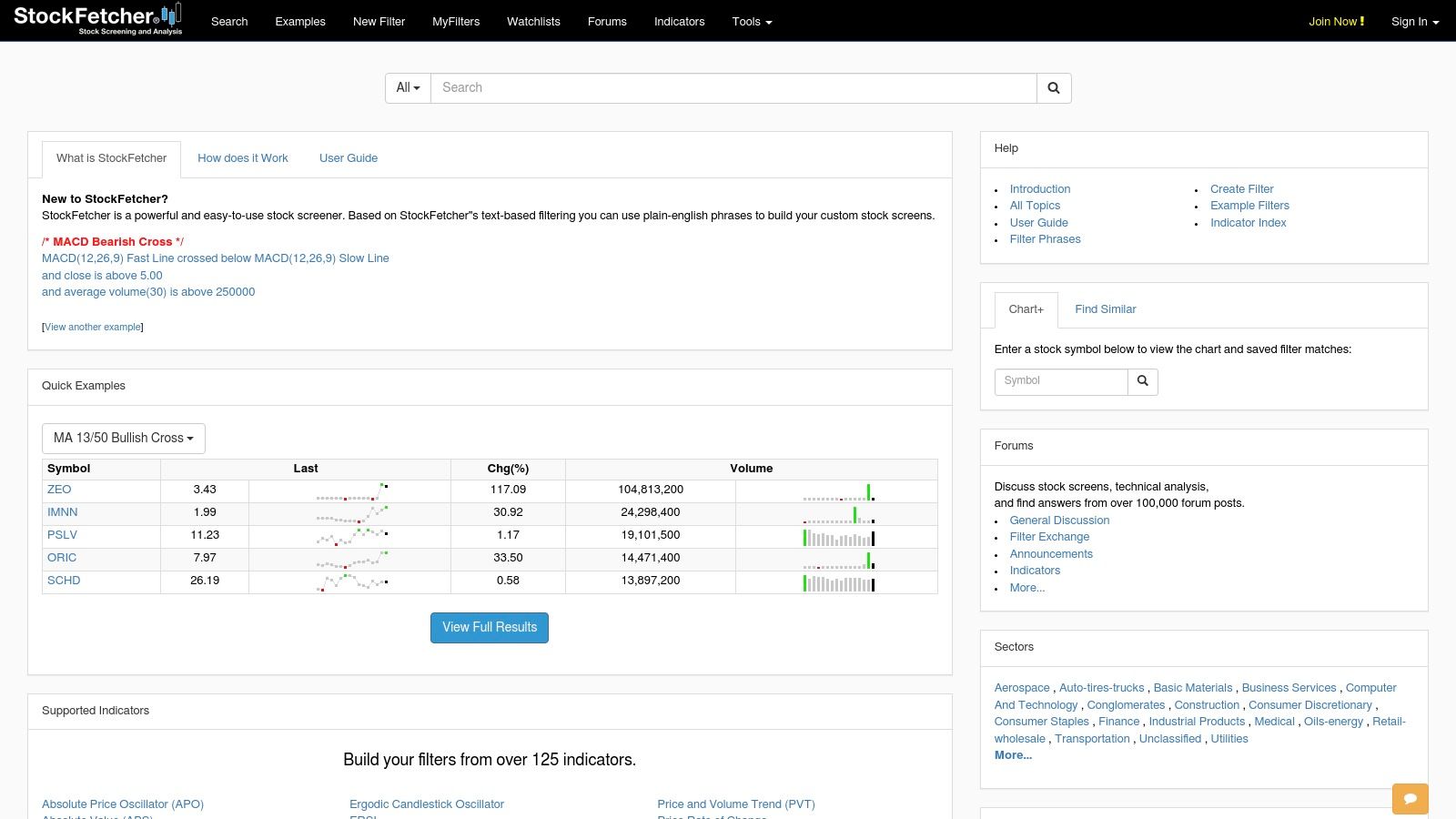Screen dimensions: 1456x819
Task: Open User Guide link in Help panel
Action: tap(1038, 223)
